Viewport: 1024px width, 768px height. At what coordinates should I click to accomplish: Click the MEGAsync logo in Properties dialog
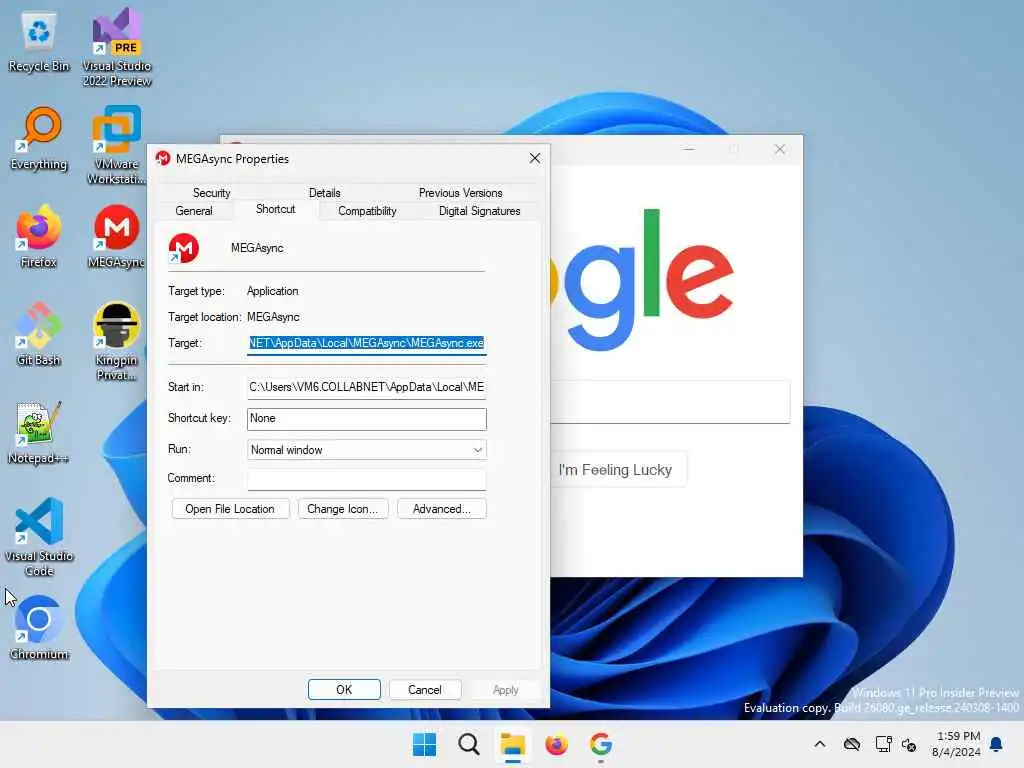[x=184, y=248]
